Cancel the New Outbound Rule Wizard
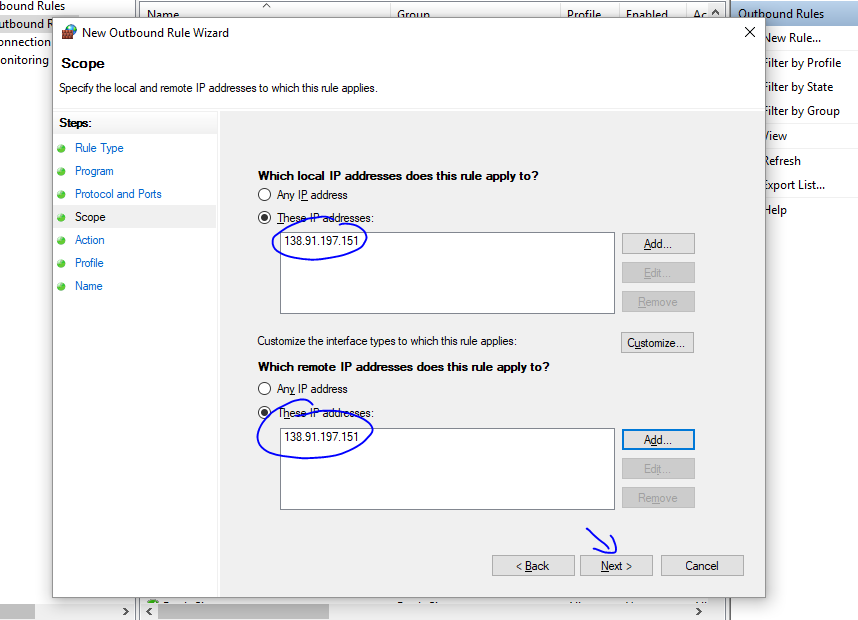 702,566
